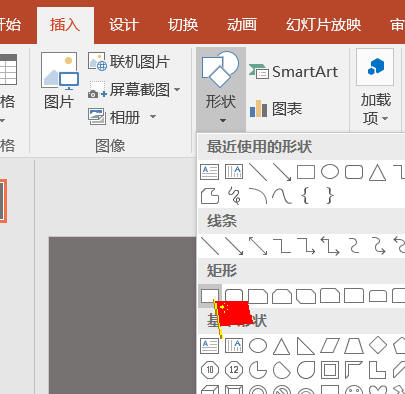Choose curved arrow connector under 线条
The width and height of the screenshot is (405, 394).
[x=378, y=246]
